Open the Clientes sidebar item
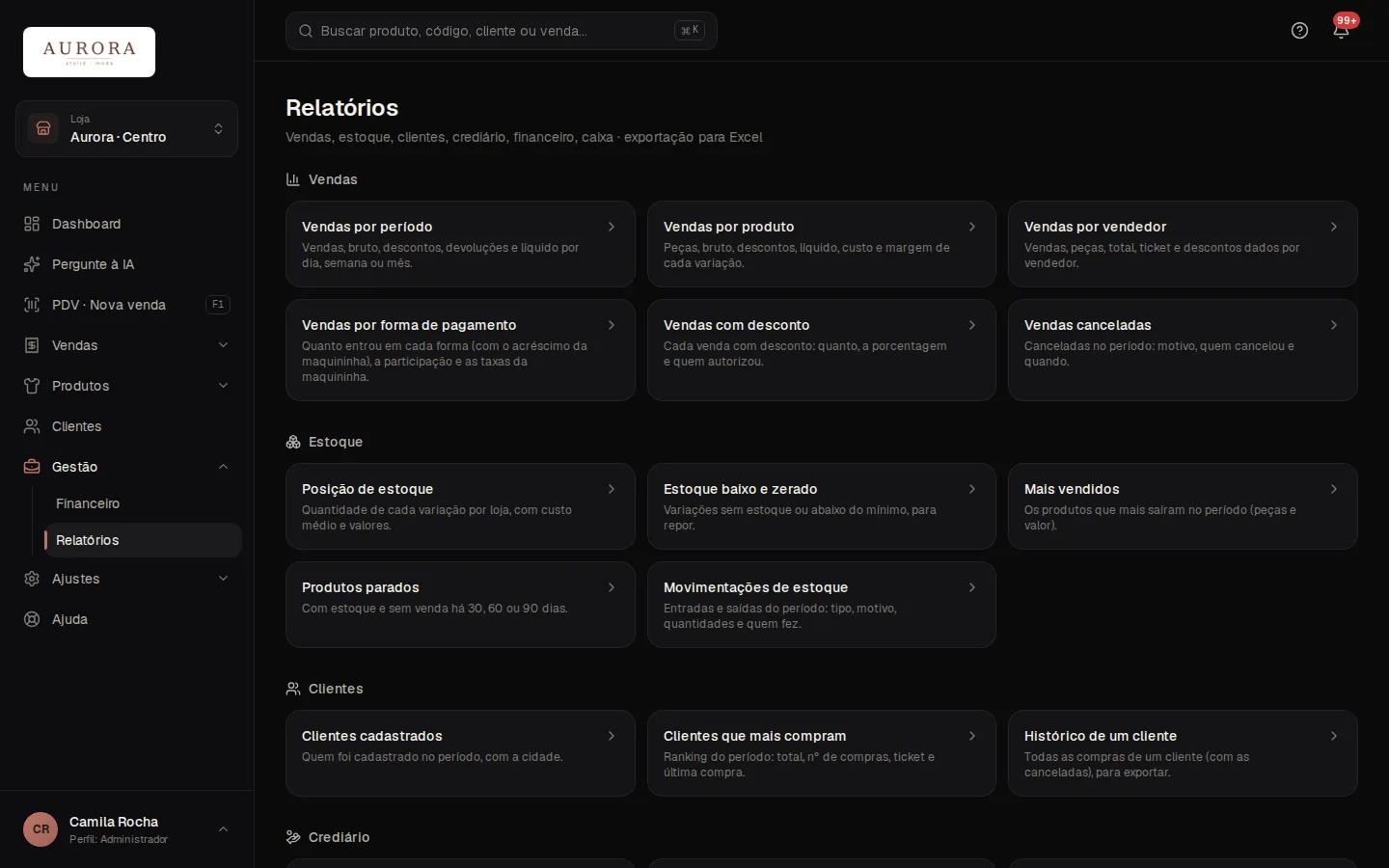This screenshot has height=868, width=1389. (126, 426)
